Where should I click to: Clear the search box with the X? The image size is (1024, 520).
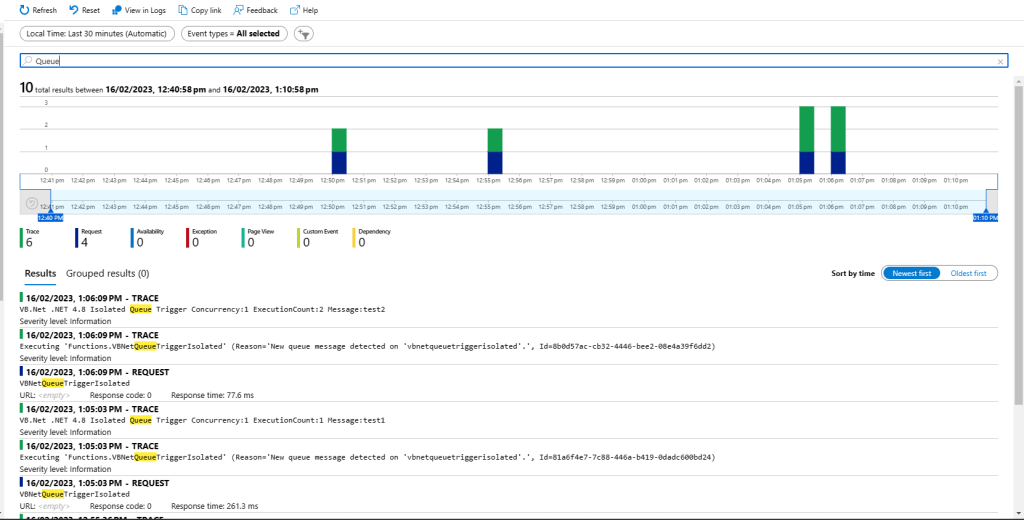[1000, 62]
